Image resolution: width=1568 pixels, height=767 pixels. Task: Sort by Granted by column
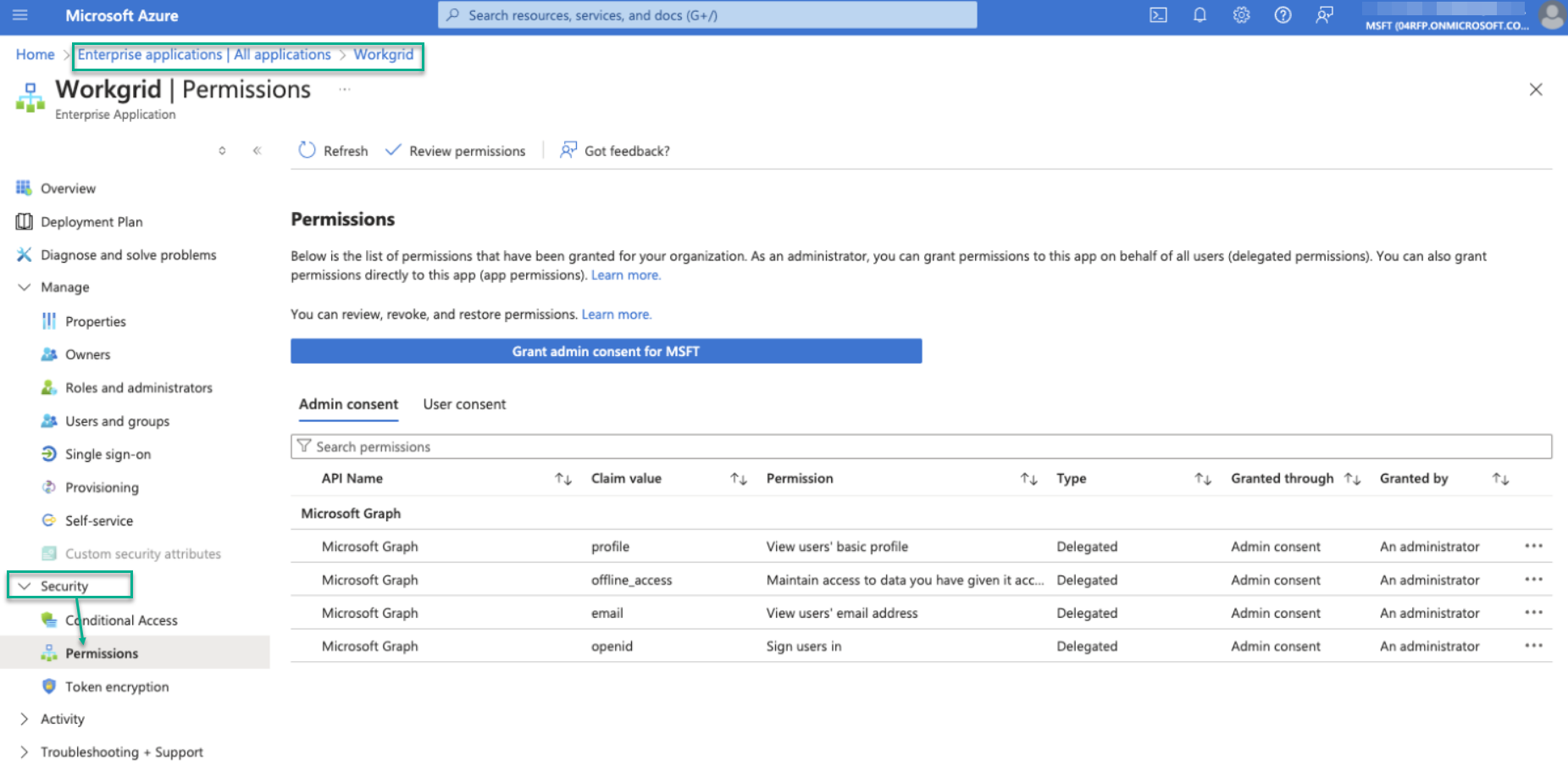coord(1500,479)
